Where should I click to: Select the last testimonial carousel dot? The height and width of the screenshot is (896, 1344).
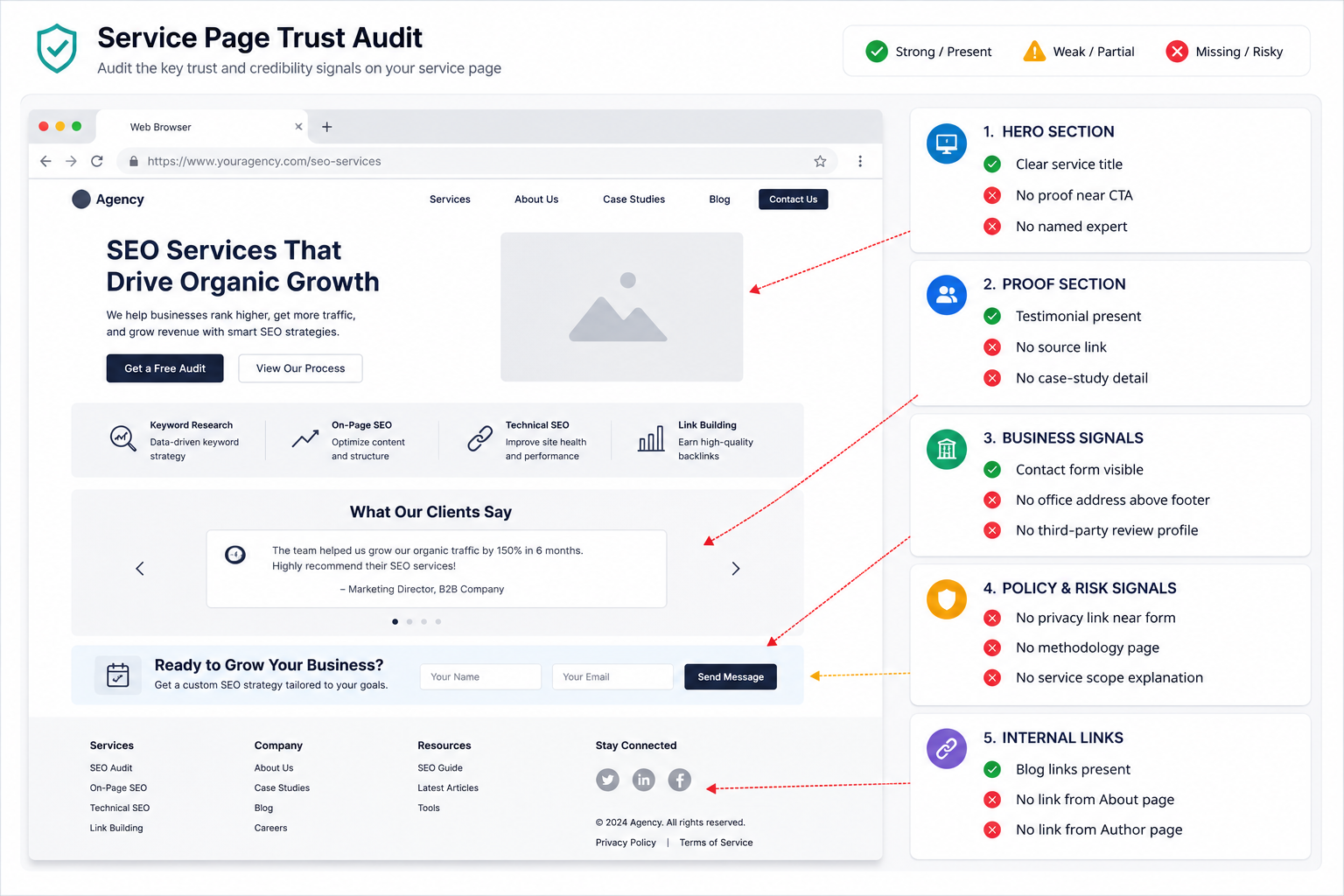[438, 621]
